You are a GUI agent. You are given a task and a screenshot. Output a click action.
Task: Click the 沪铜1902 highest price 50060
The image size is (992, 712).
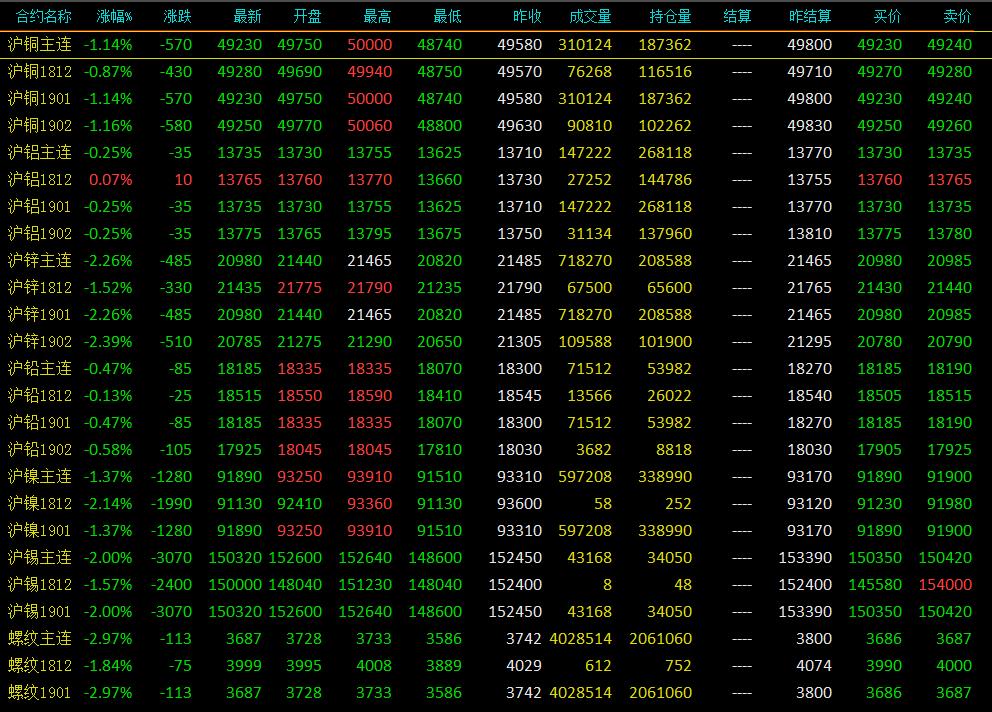pyautogui.click(x=369, y=126)
